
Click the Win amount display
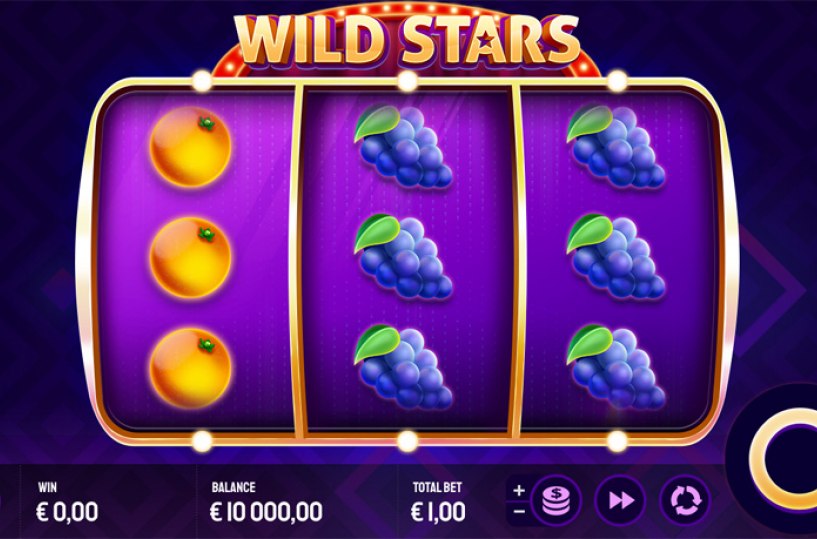tap(67, 512)
